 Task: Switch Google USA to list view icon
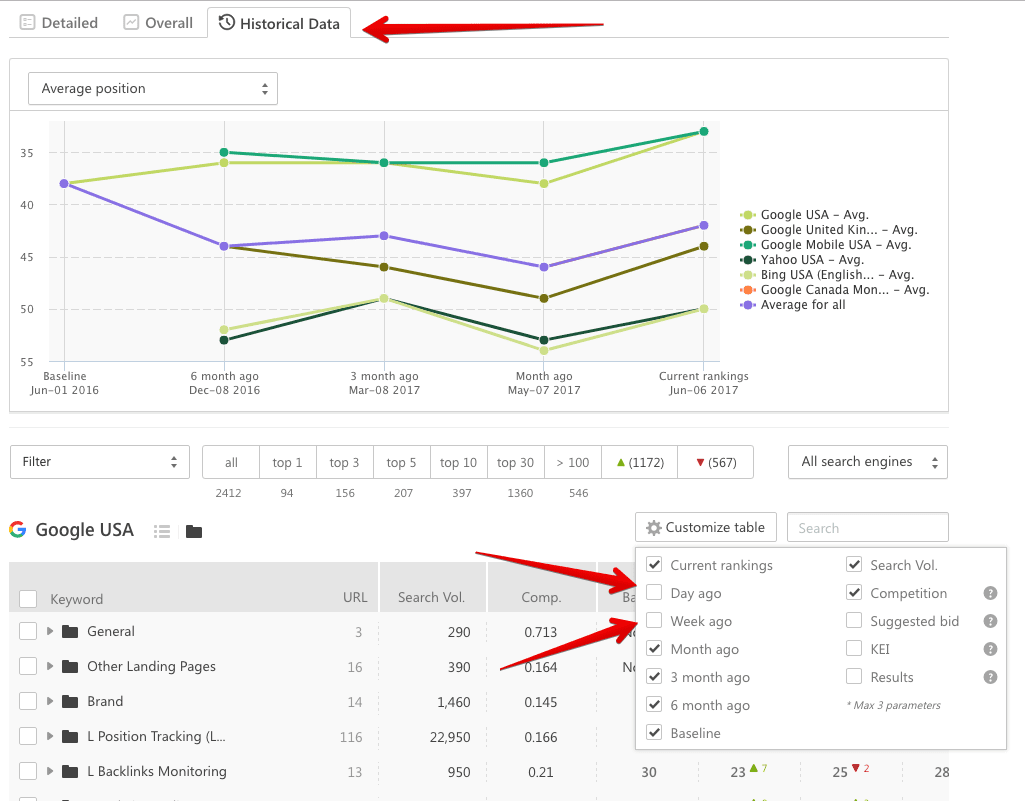(162, 531)
